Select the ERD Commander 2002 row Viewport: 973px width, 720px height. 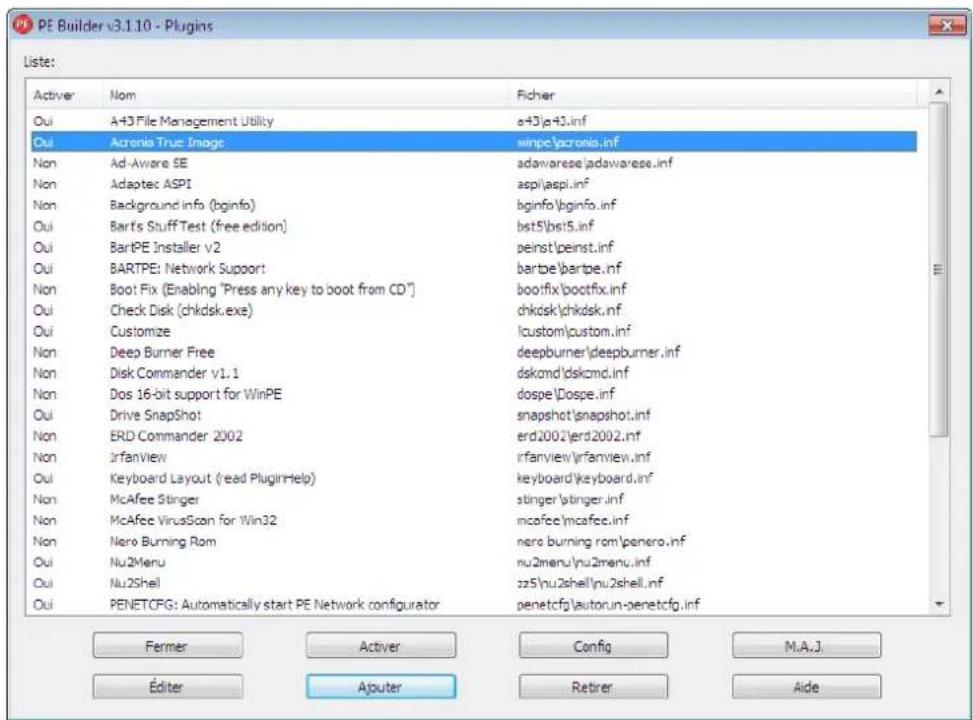pyautogui.click(x=473, y=436)
